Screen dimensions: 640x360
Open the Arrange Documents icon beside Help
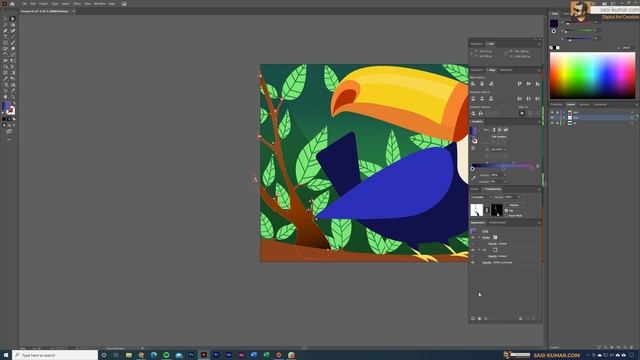(124, 4)
